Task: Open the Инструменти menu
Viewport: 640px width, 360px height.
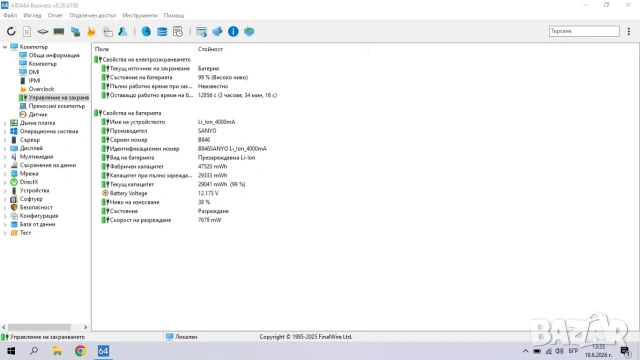Action: pyautogui.click(x=140, y=16)
